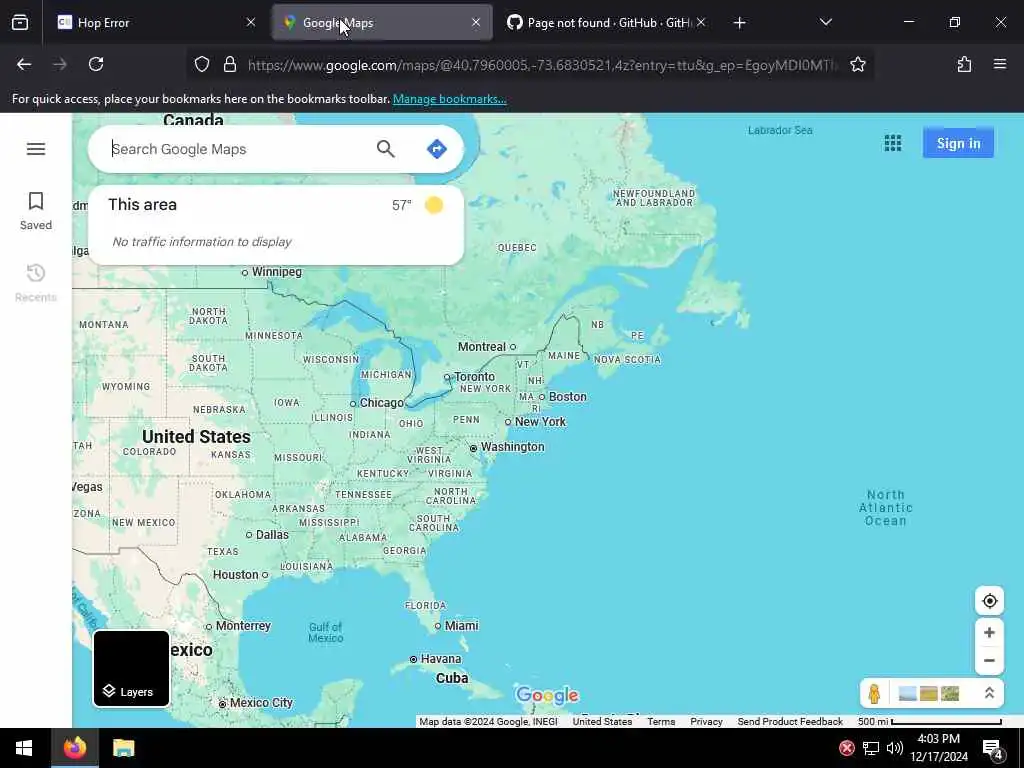Viewport: 1024px width, 768px height.
Task: Open the Saved places panel
Action: 36,211
